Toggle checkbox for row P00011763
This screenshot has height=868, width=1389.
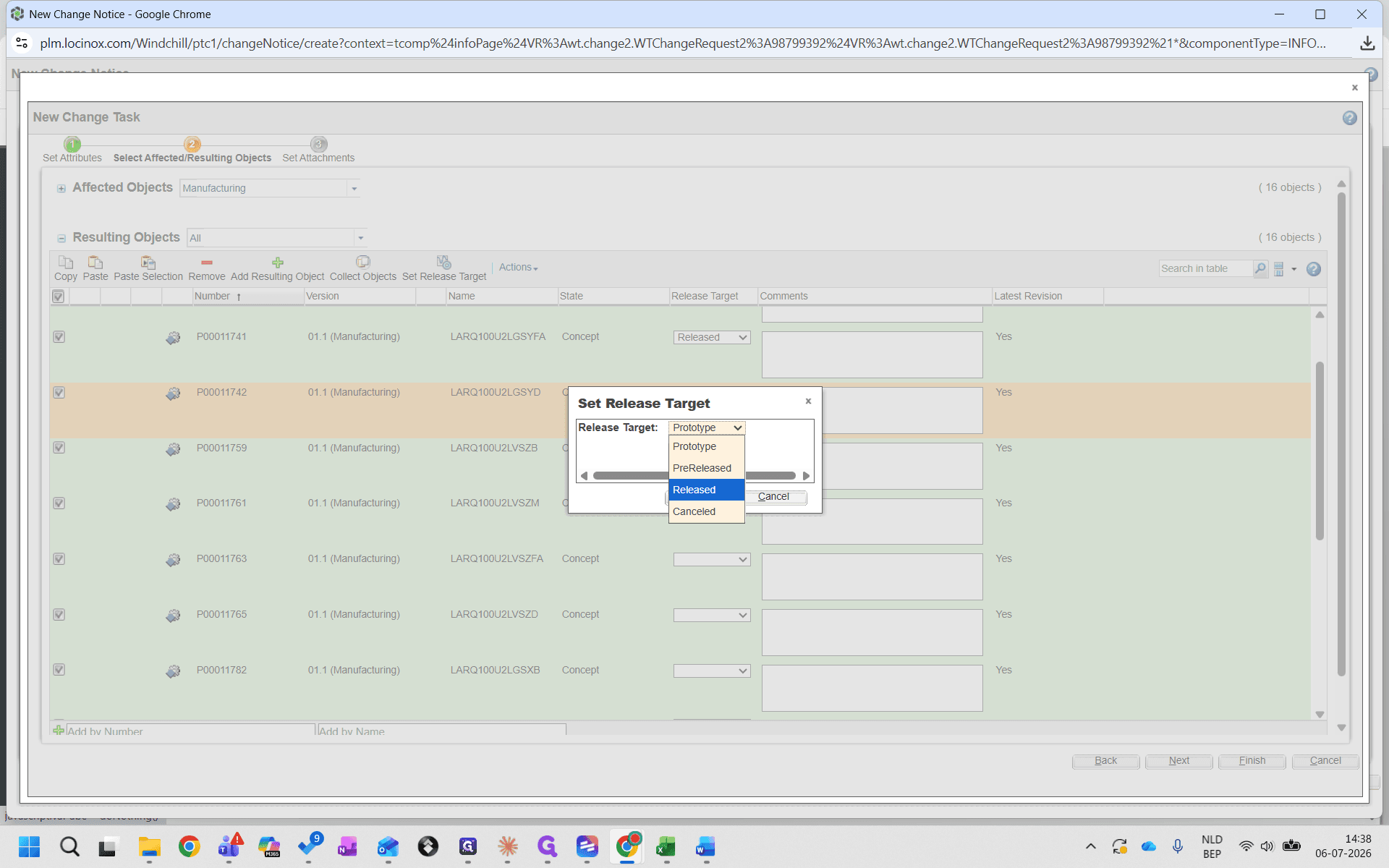tap(59, 559)
